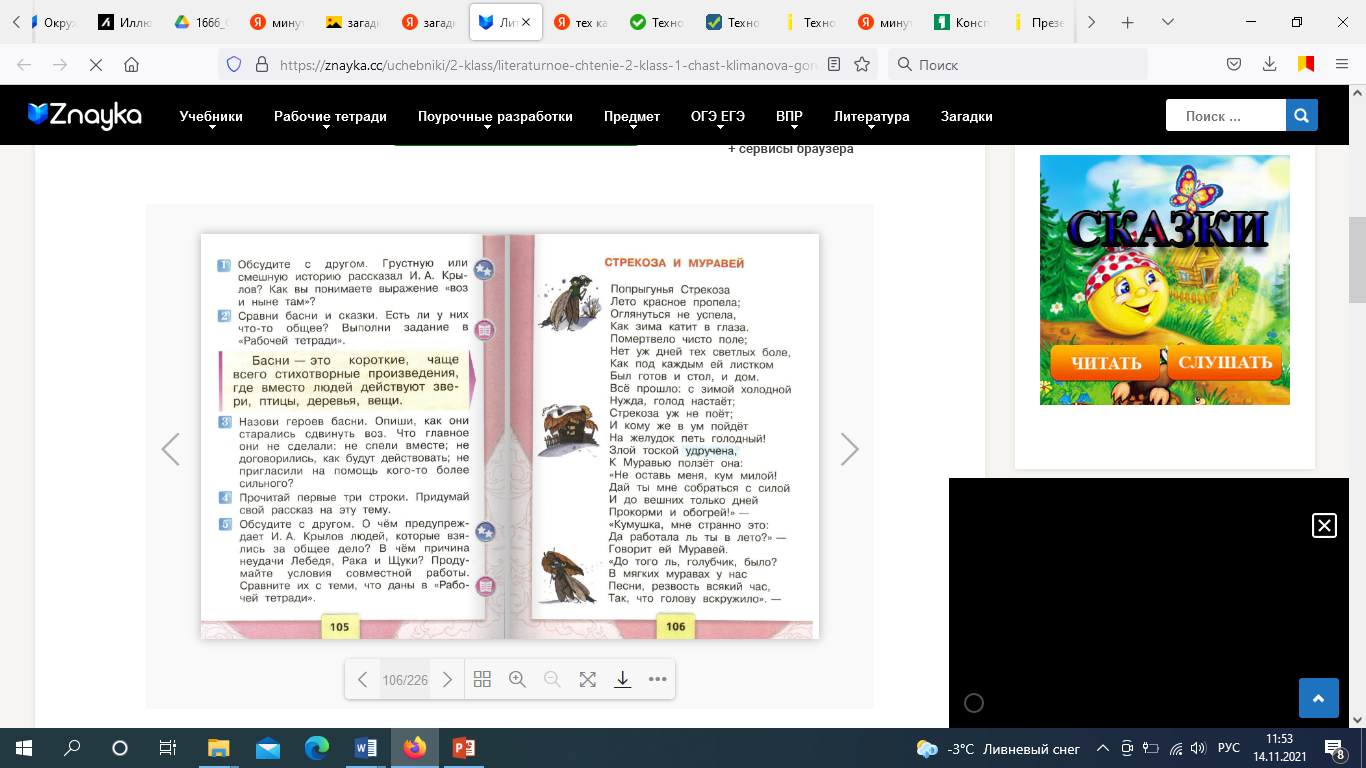
Task: Click the site padlock security icon
Action: [x=262, y=64]
